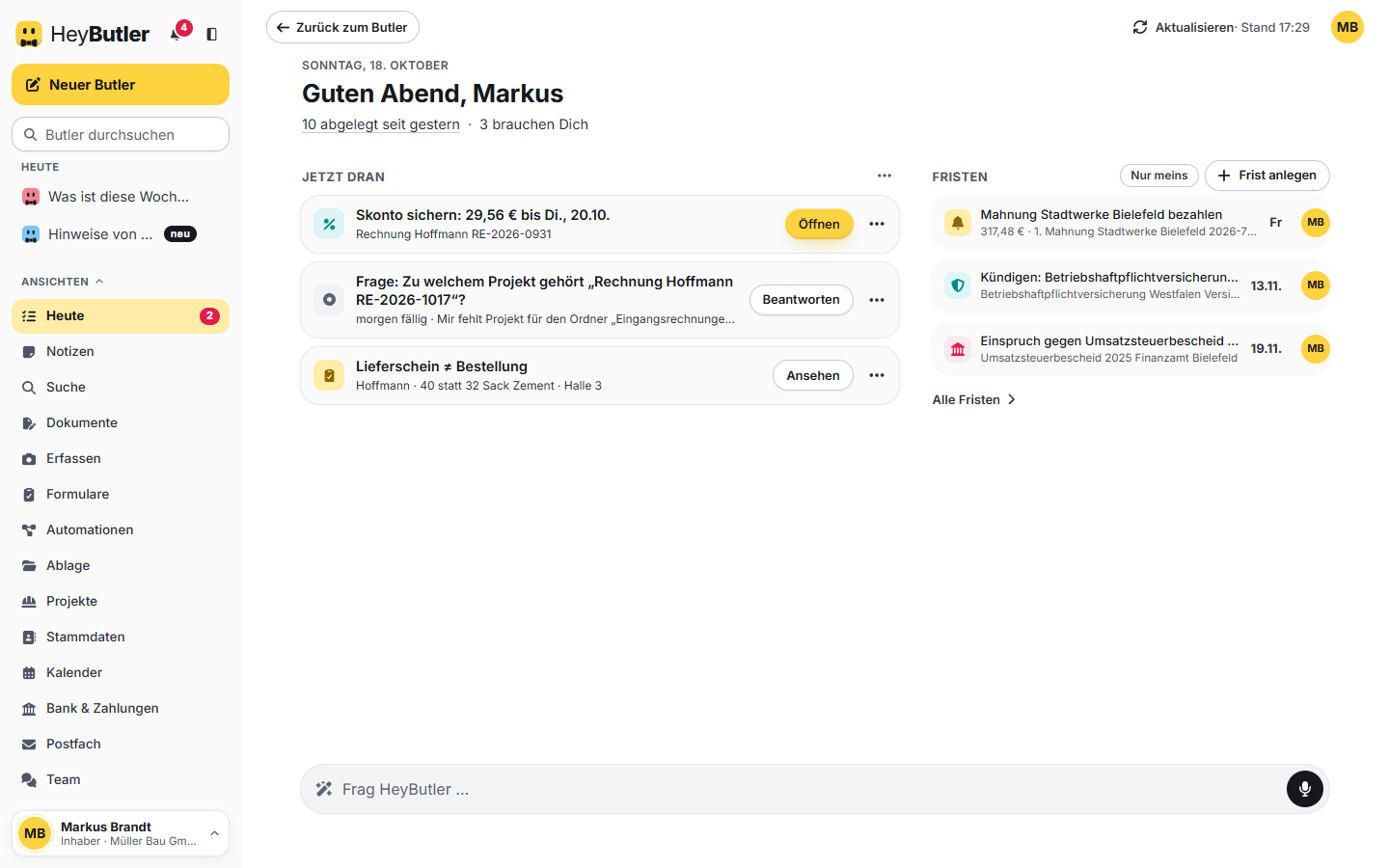1389x868 pixels.
Task: Open the notifications bell with badge 4
Action: tap(178, 33)
